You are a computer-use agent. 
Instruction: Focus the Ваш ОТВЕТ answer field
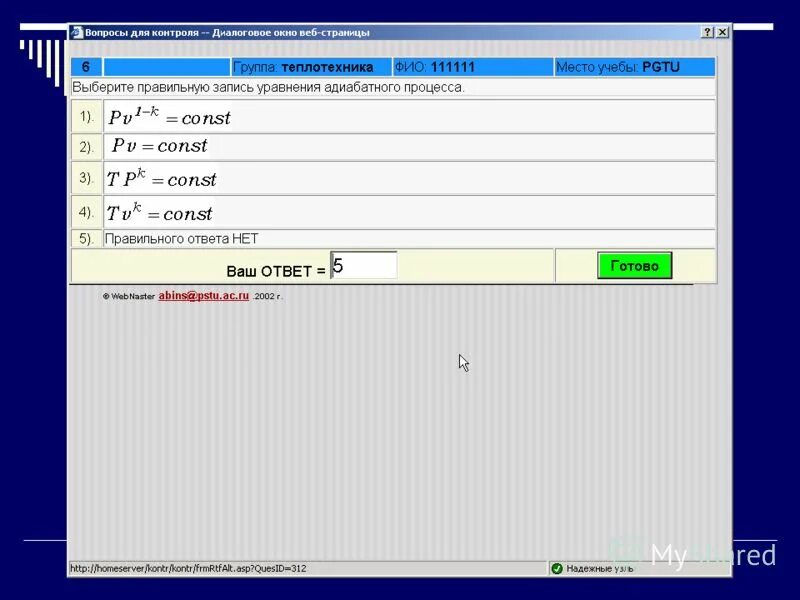pyautogui.click(x=364, y=265)
